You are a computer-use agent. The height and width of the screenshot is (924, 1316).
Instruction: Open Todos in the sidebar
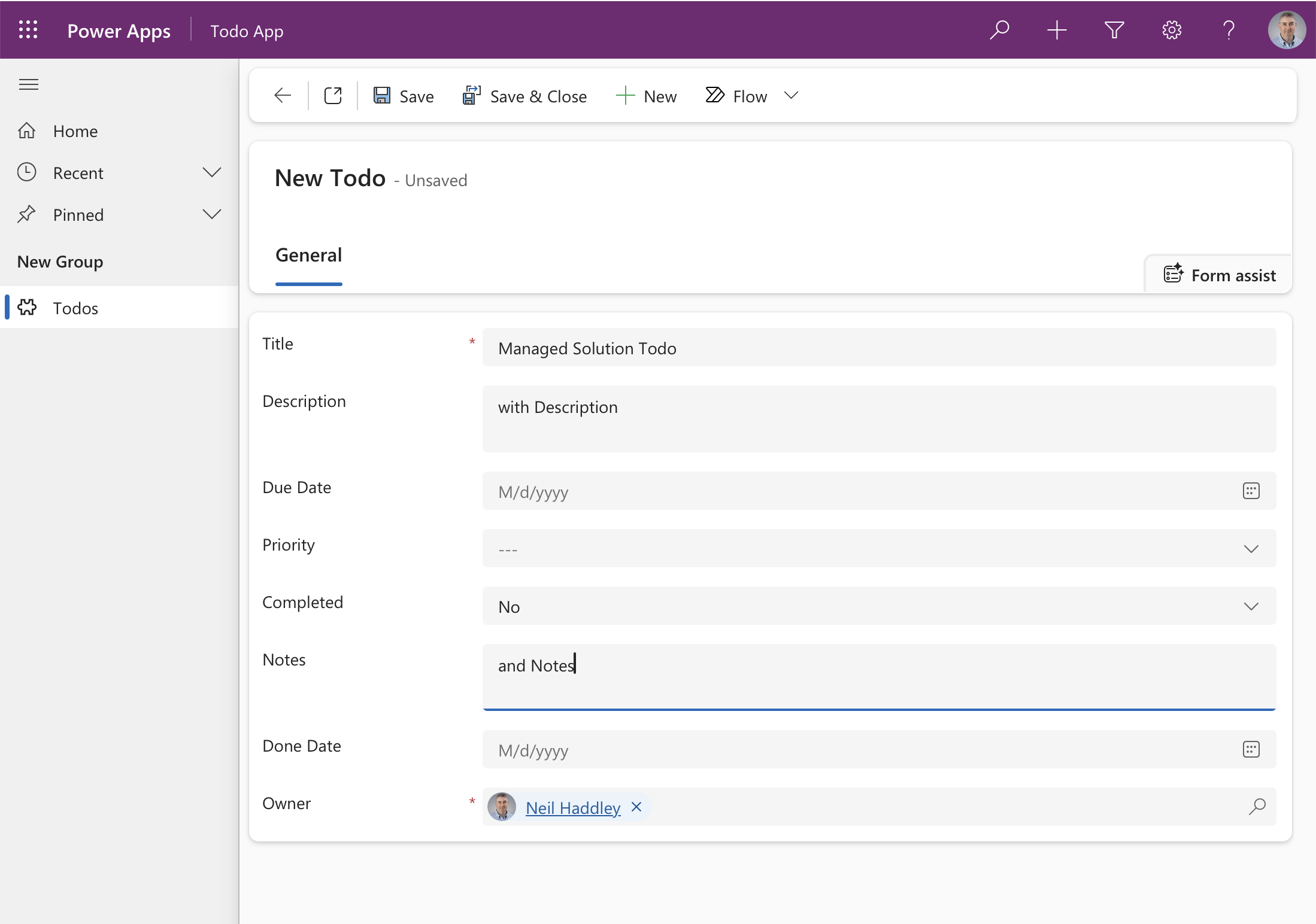coord(119,308)
